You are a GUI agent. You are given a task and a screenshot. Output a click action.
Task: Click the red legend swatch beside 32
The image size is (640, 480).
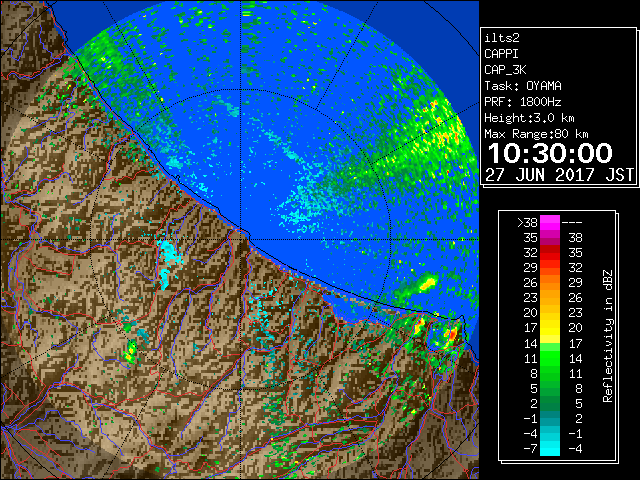pos(550,253)
